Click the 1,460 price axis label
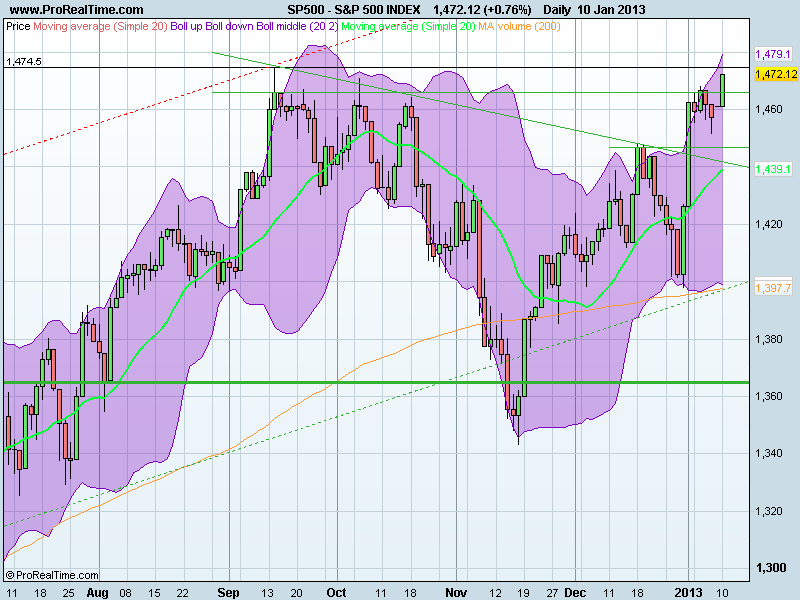The image size is (800, 600). point(769,109)
